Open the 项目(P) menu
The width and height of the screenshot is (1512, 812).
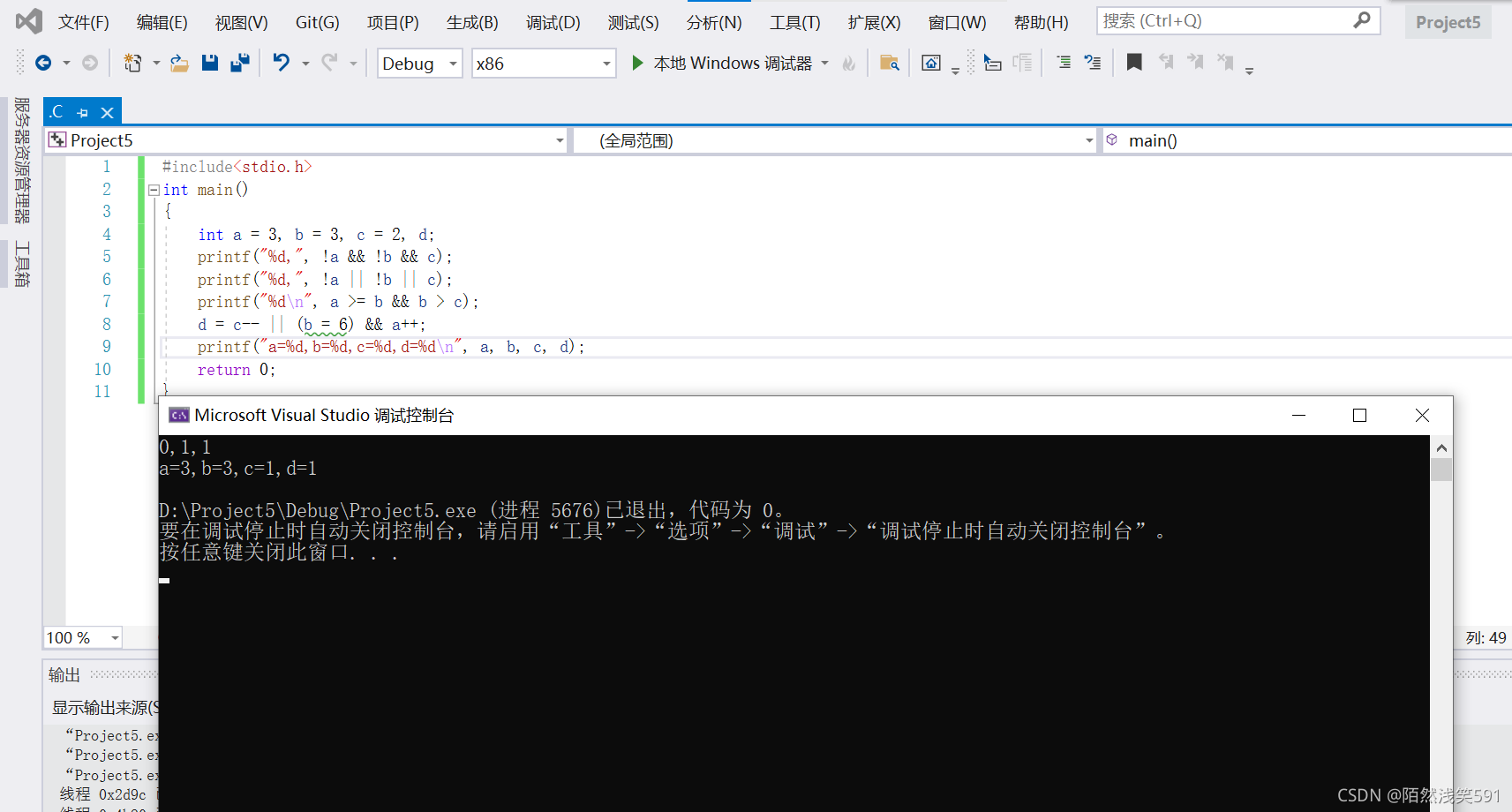tap(393, 22)
